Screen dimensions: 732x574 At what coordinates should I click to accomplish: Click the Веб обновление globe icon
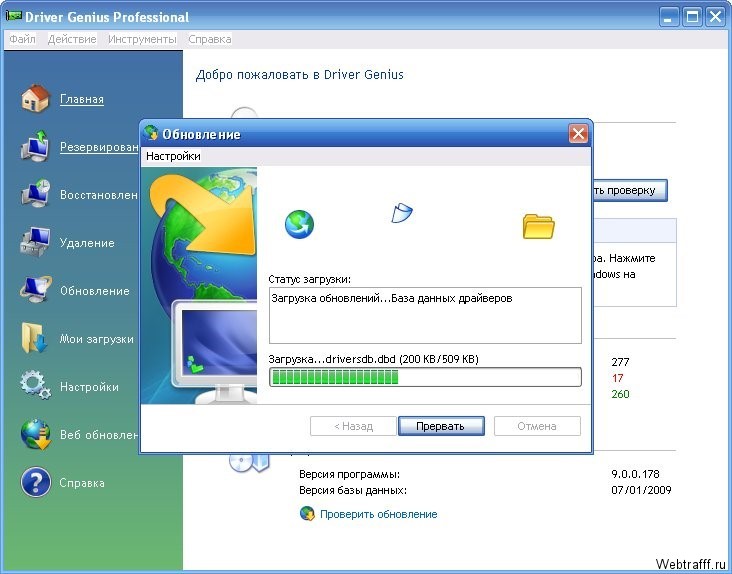click(35, 434)
